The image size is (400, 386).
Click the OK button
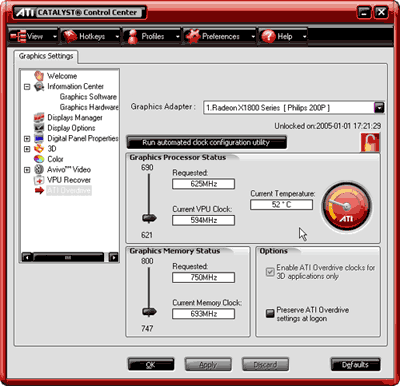pyautogui.click(x=151, y=365)
